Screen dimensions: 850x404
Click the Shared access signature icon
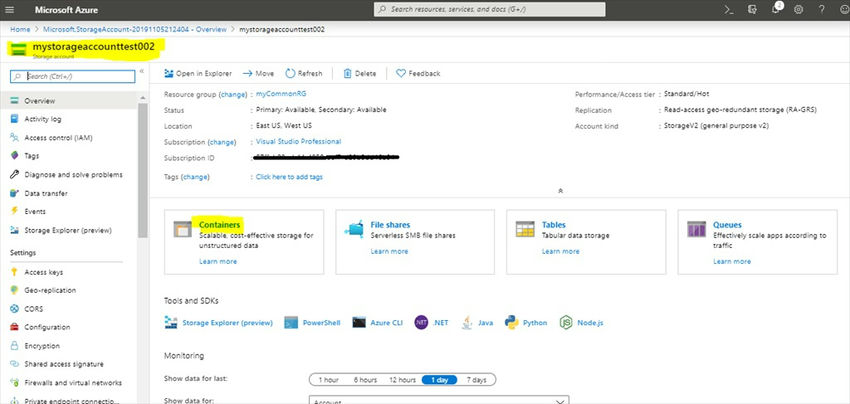(15, 364)
